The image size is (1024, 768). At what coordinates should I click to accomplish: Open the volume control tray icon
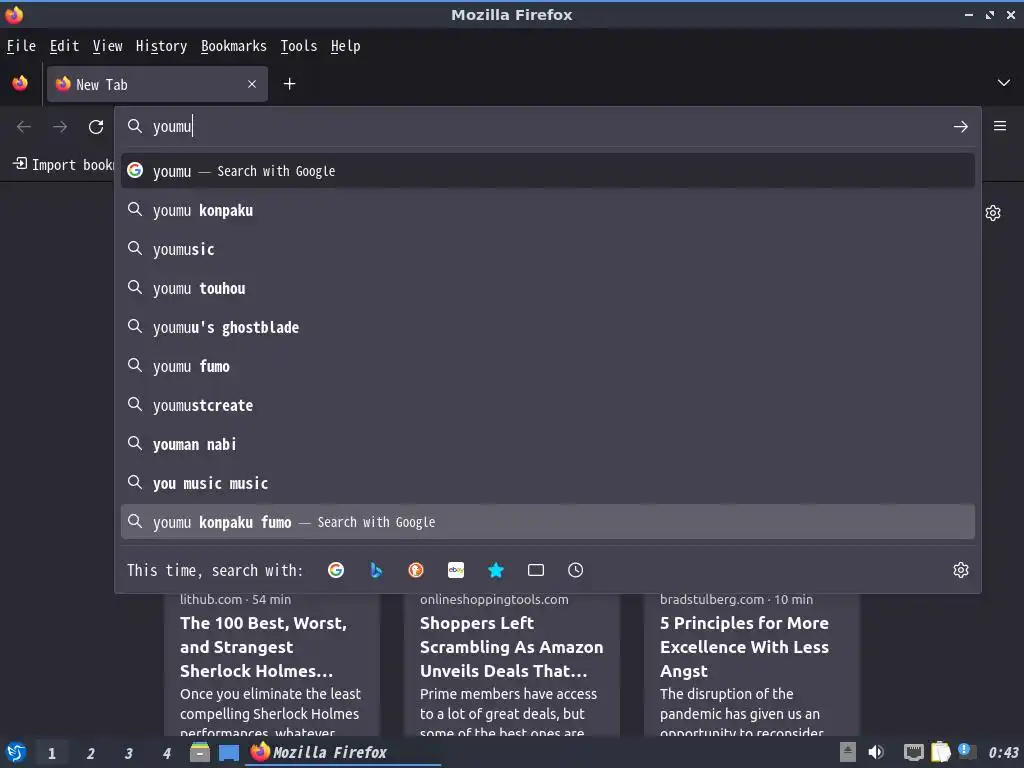(x=876, y=752)
